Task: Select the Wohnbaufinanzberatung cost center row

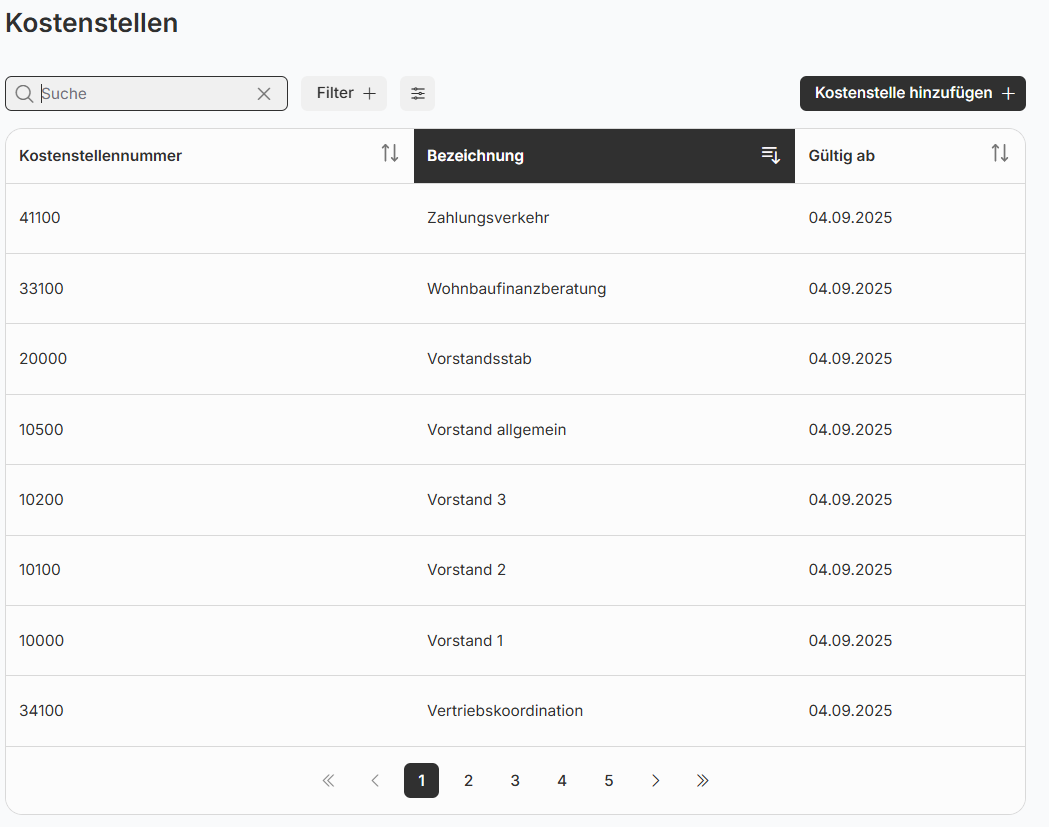Action: point(516,289)
